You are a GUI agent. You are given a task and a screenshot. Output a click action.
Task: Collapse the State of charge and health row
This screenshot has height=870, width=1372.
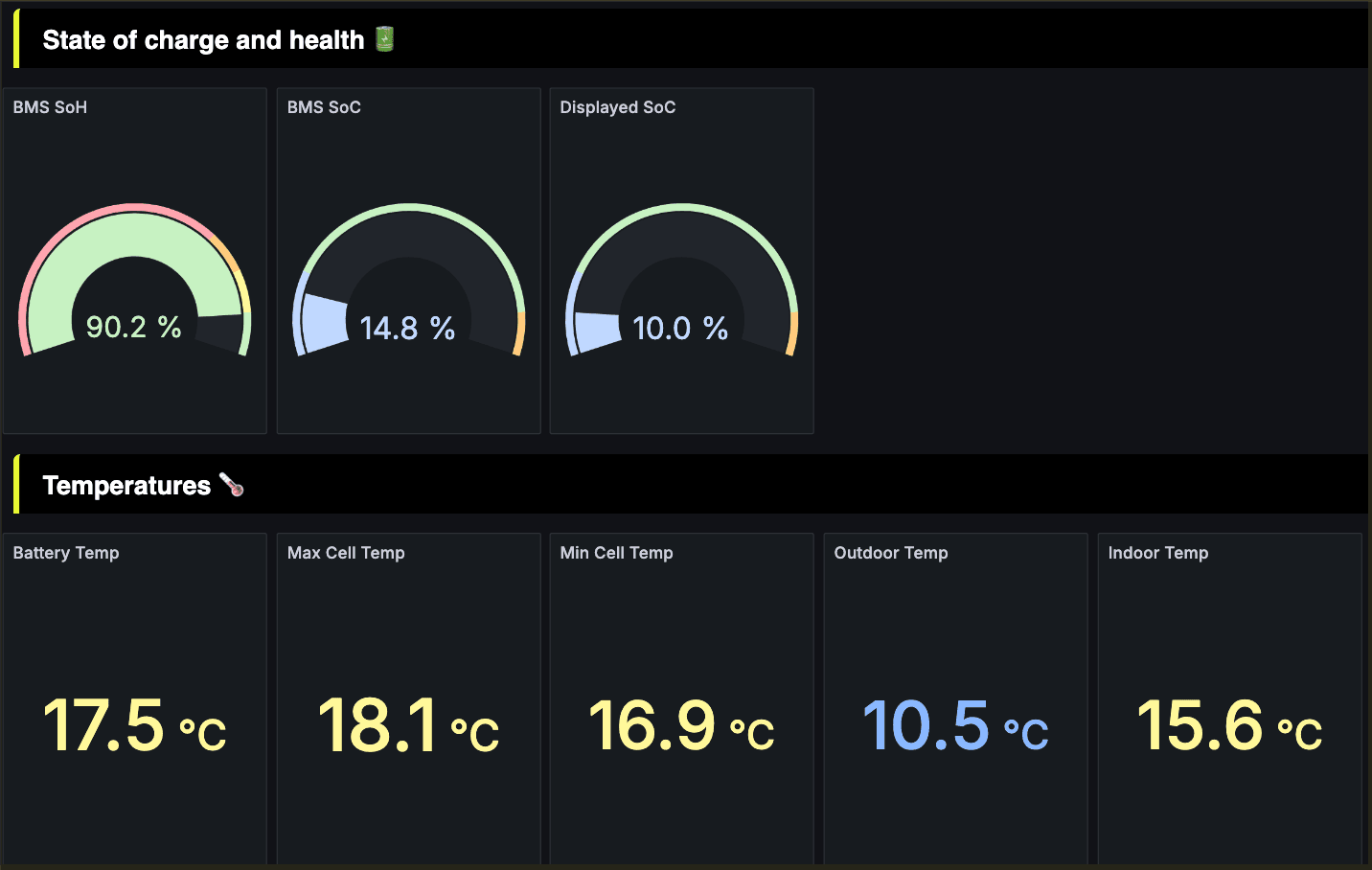click(x=203, y=40)
